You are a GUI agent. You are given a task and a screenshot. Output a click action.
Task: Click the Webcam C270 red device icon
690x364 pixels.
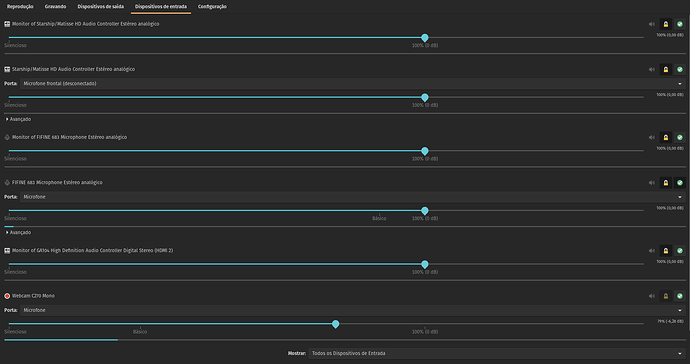click(x=7, y=296)
